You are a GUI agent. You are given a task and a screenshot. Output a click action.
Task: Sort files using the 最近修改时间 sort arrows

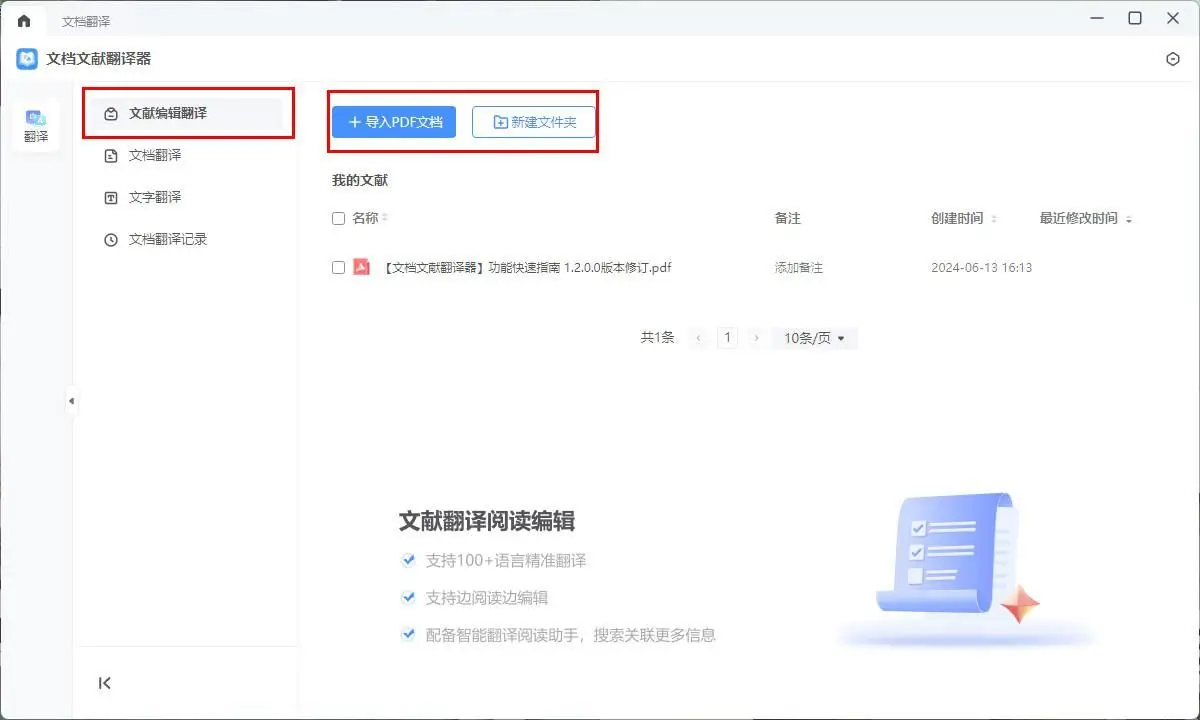point(1129,218)
